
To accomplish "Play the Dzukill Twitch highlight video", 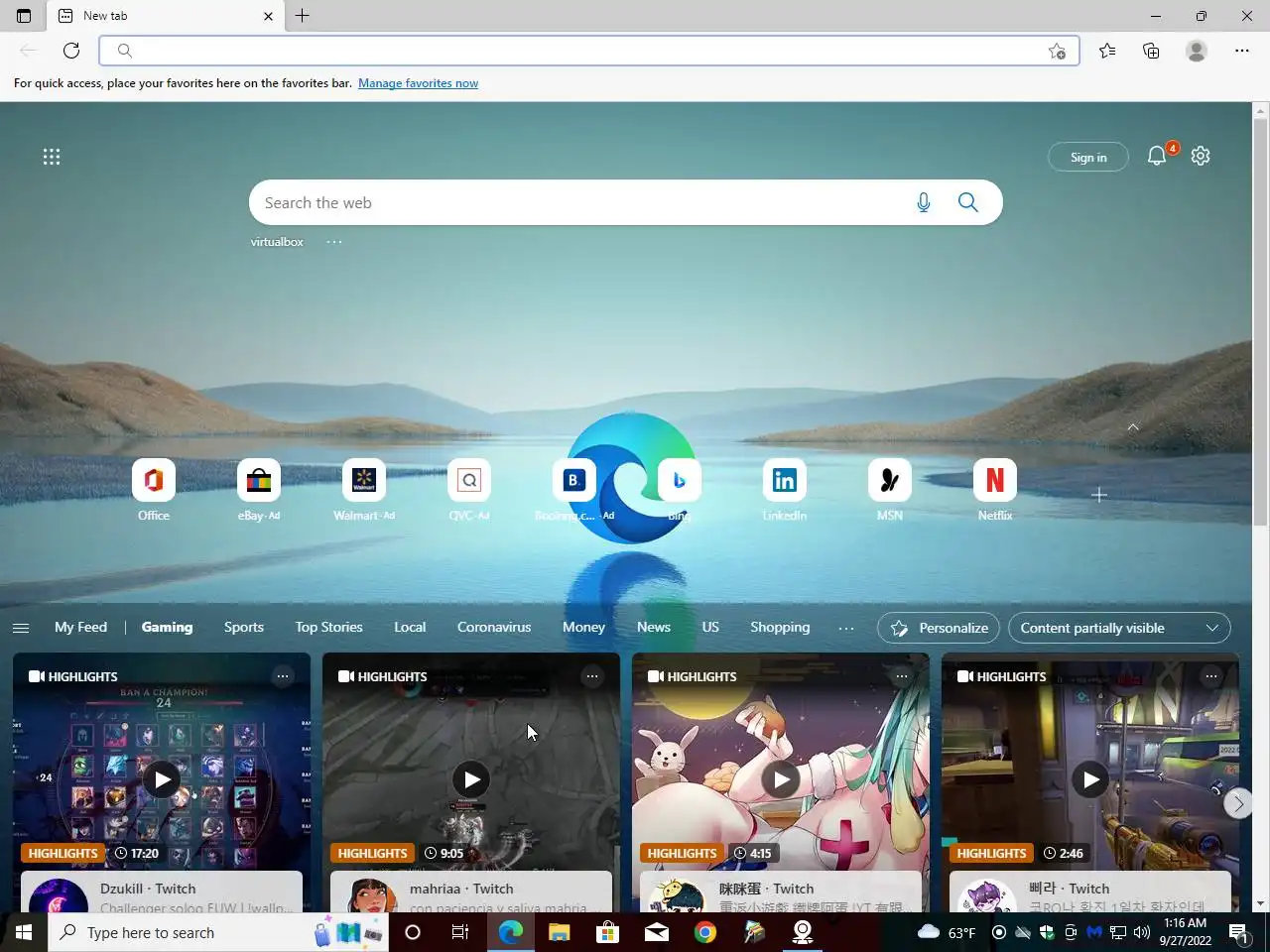I will coord(162,779).
